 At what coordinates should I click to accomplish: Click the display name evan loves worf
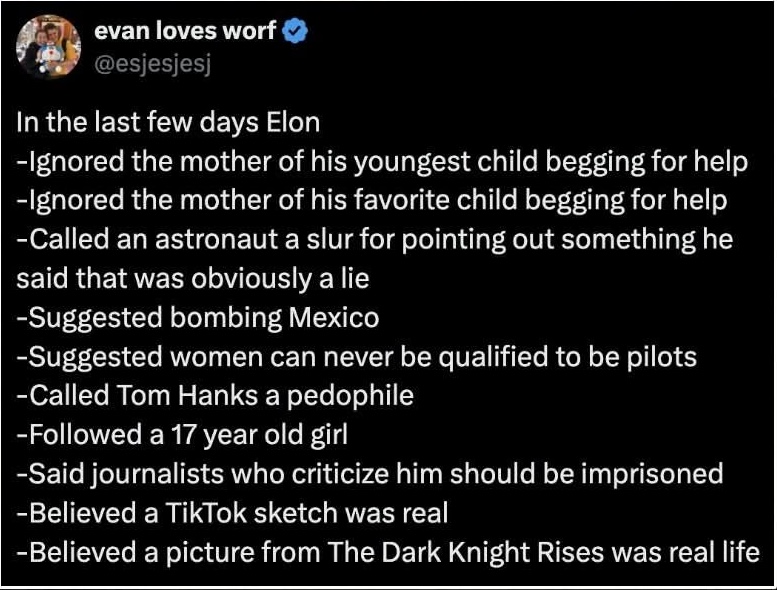tap(185, 31)
